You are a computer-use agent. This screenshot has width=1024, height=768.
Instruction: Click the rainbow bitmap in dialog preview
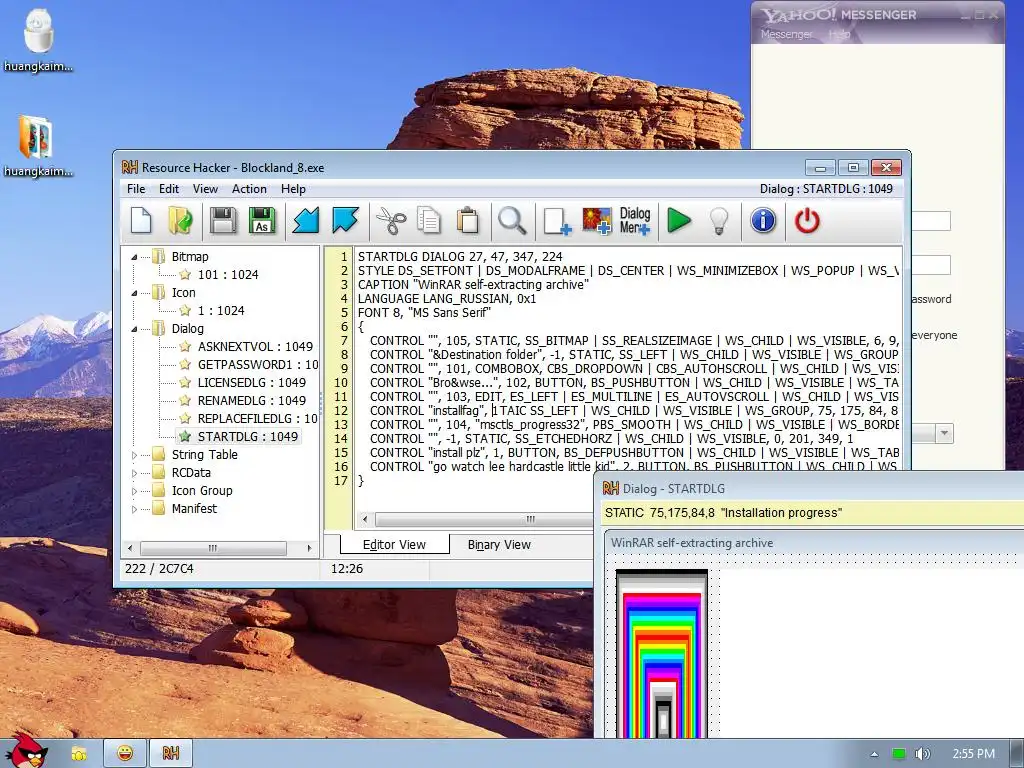pos(662,653)
